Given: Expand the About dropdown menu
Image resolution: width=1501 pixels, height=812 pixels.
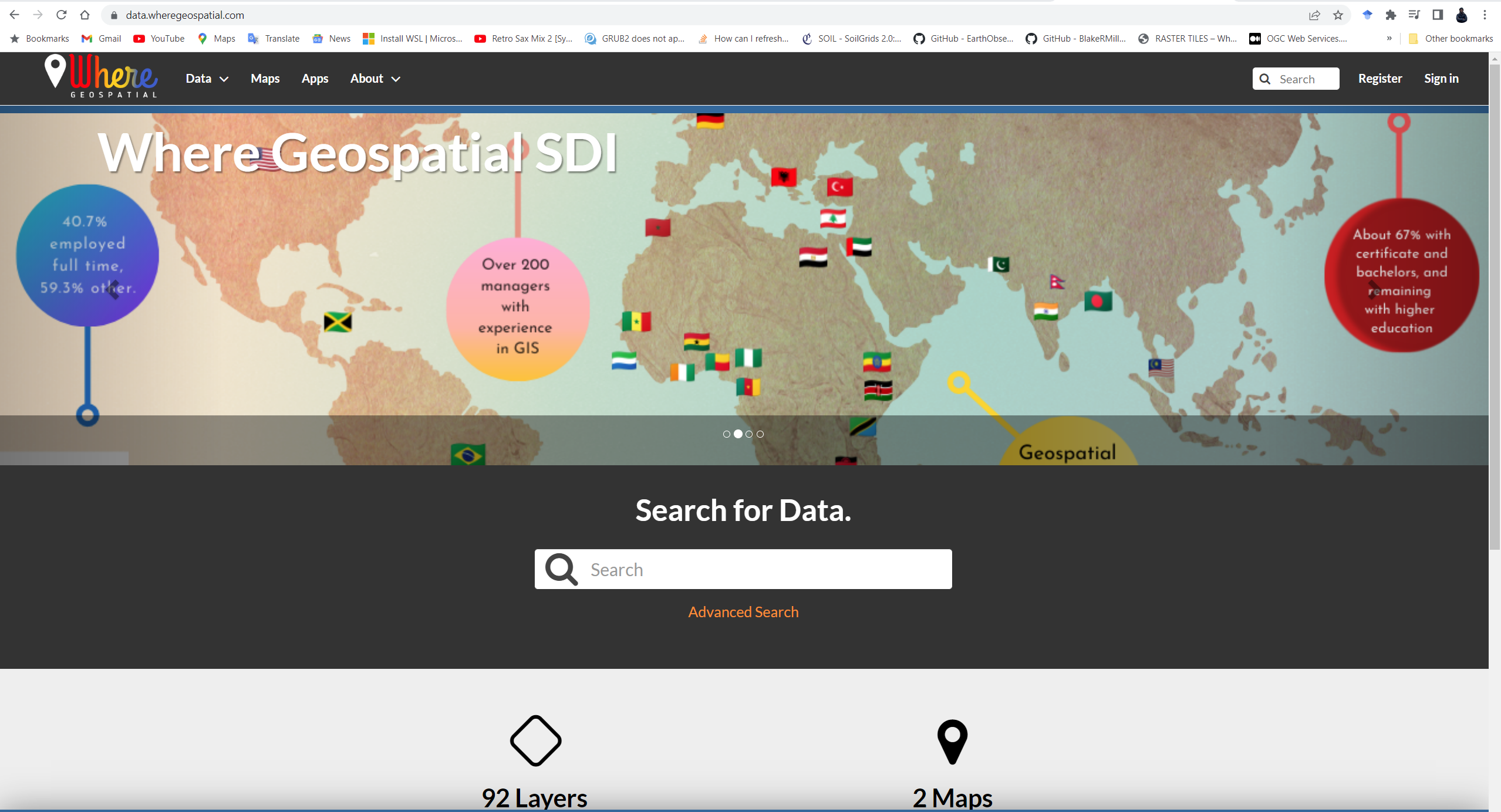Looking at the screenshot, I should [375, 79].
